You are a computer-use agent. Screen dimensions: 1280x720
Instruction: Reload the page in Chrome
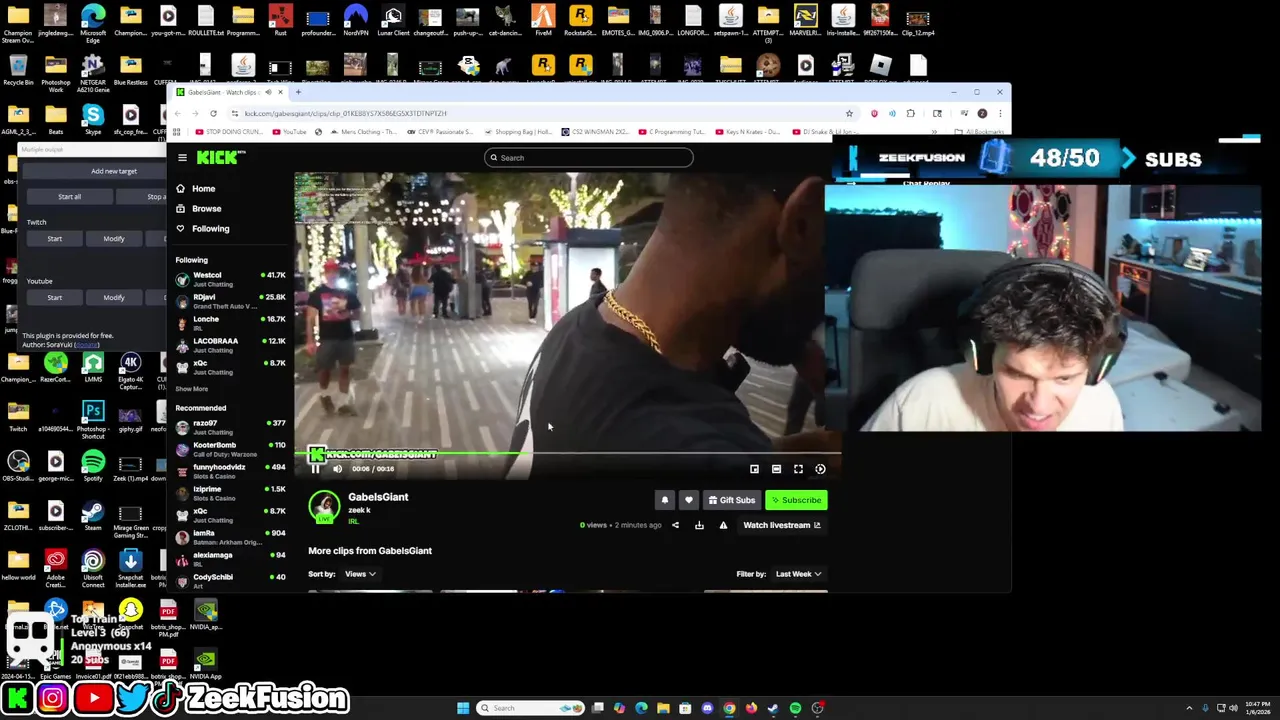pyautogui.click(x=213, y=113)
